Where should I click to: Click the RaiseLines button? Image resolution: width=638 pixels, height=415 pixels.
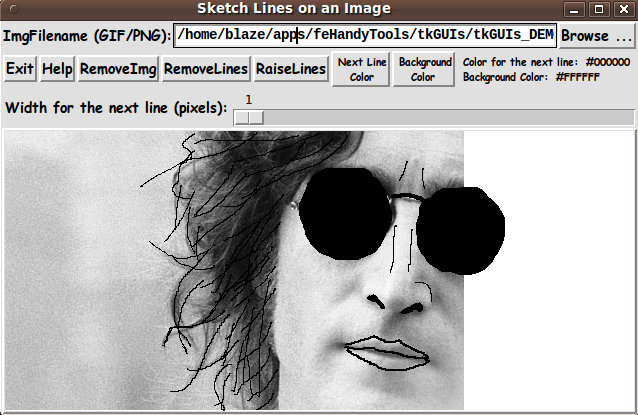tap(291, 69)
